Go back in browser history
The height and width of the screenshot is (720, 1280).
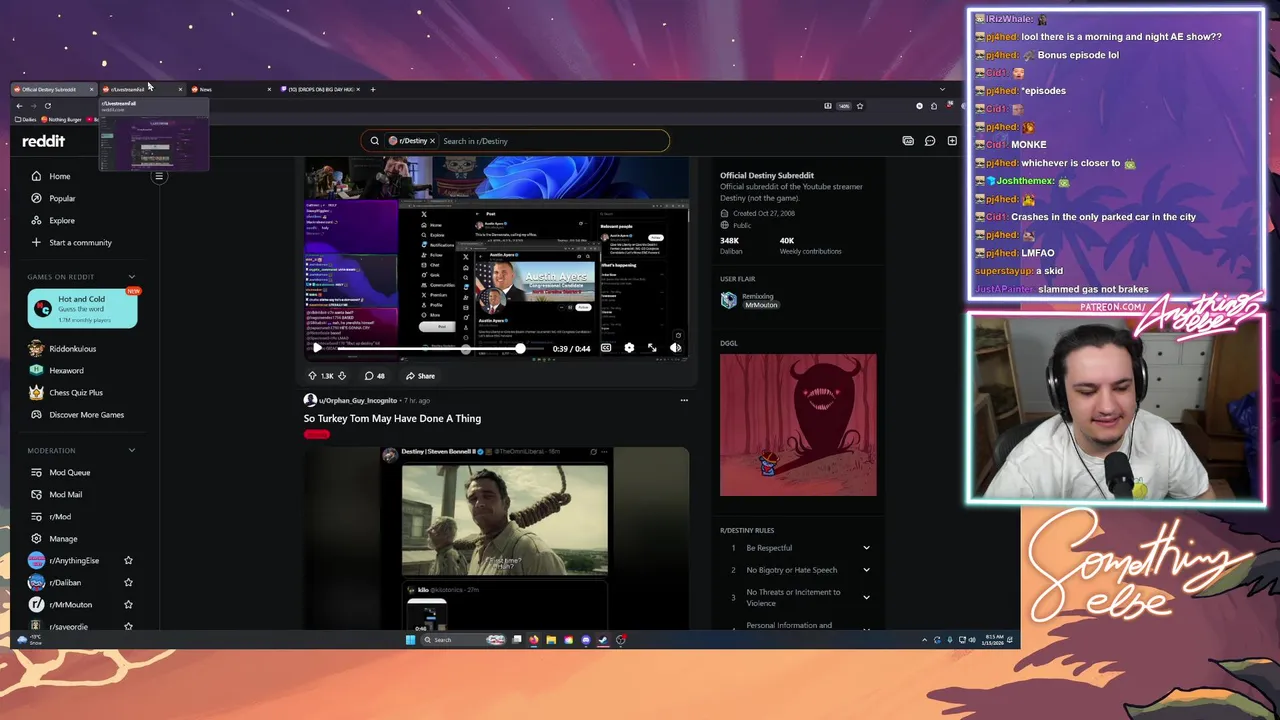tap(19, 106)
